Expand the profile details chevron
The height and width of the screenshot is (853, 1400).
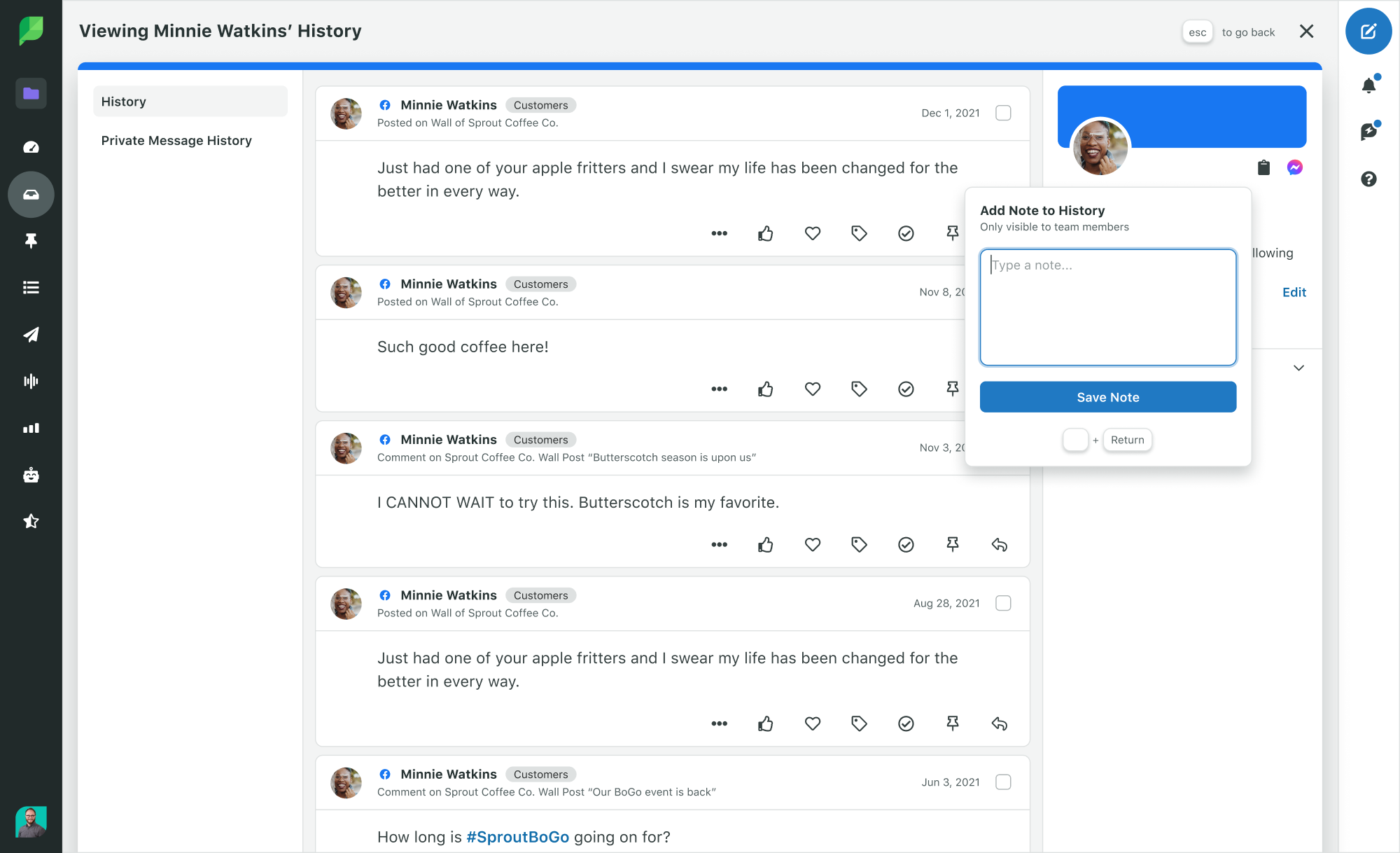coord(1299,368)
